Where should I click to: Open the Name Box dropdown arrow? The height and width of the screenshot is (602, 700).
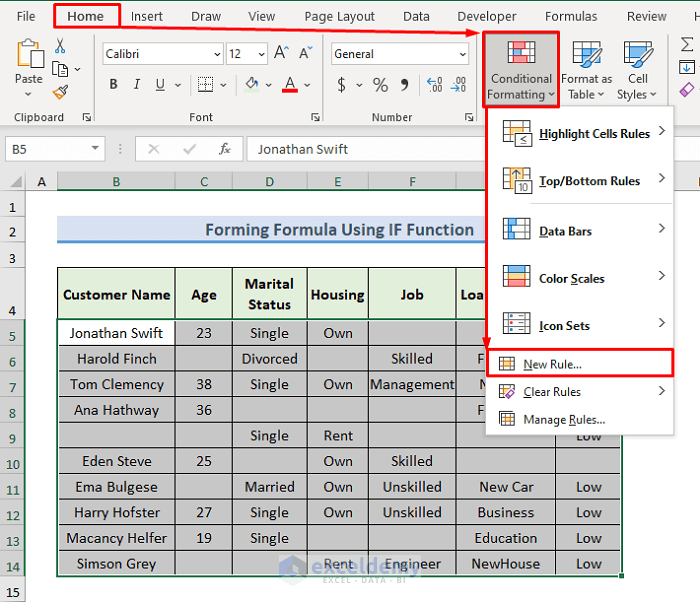(x=95, y=148)
